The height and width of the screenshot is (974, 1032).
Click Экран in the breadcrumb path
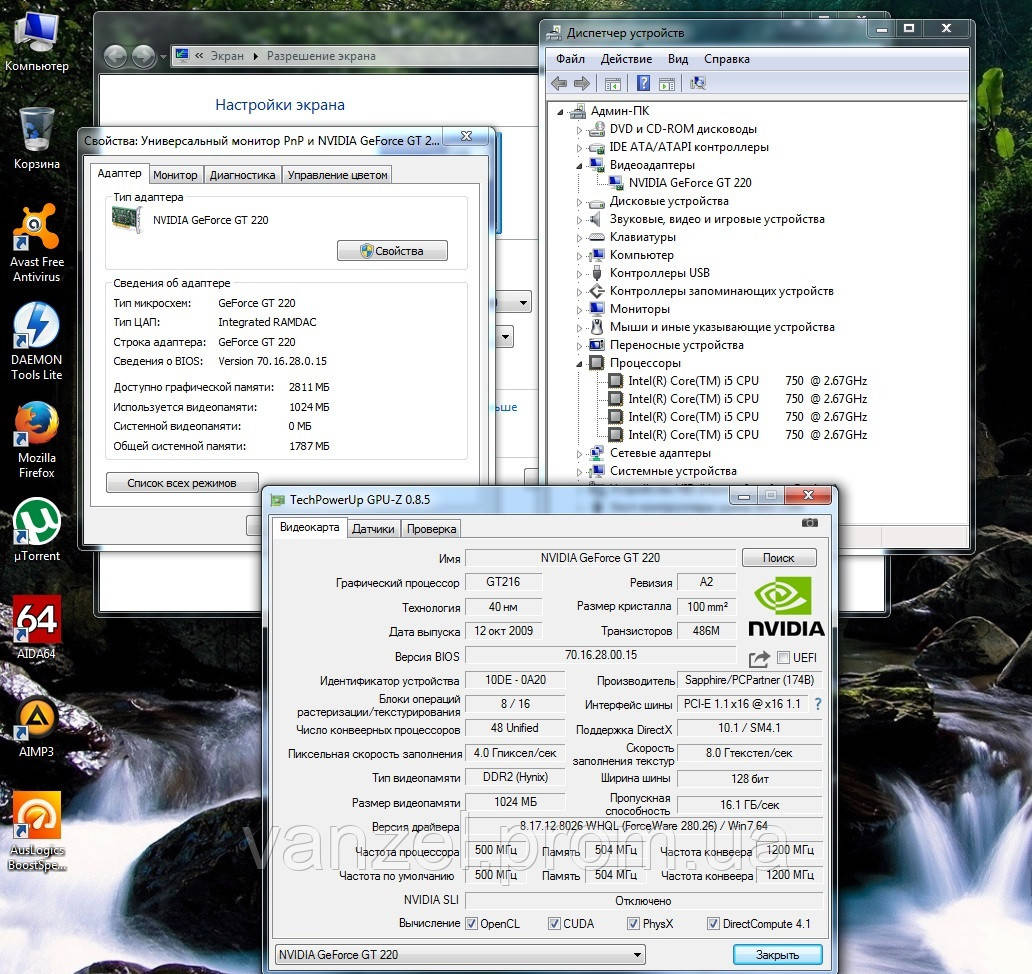point(227,56)
